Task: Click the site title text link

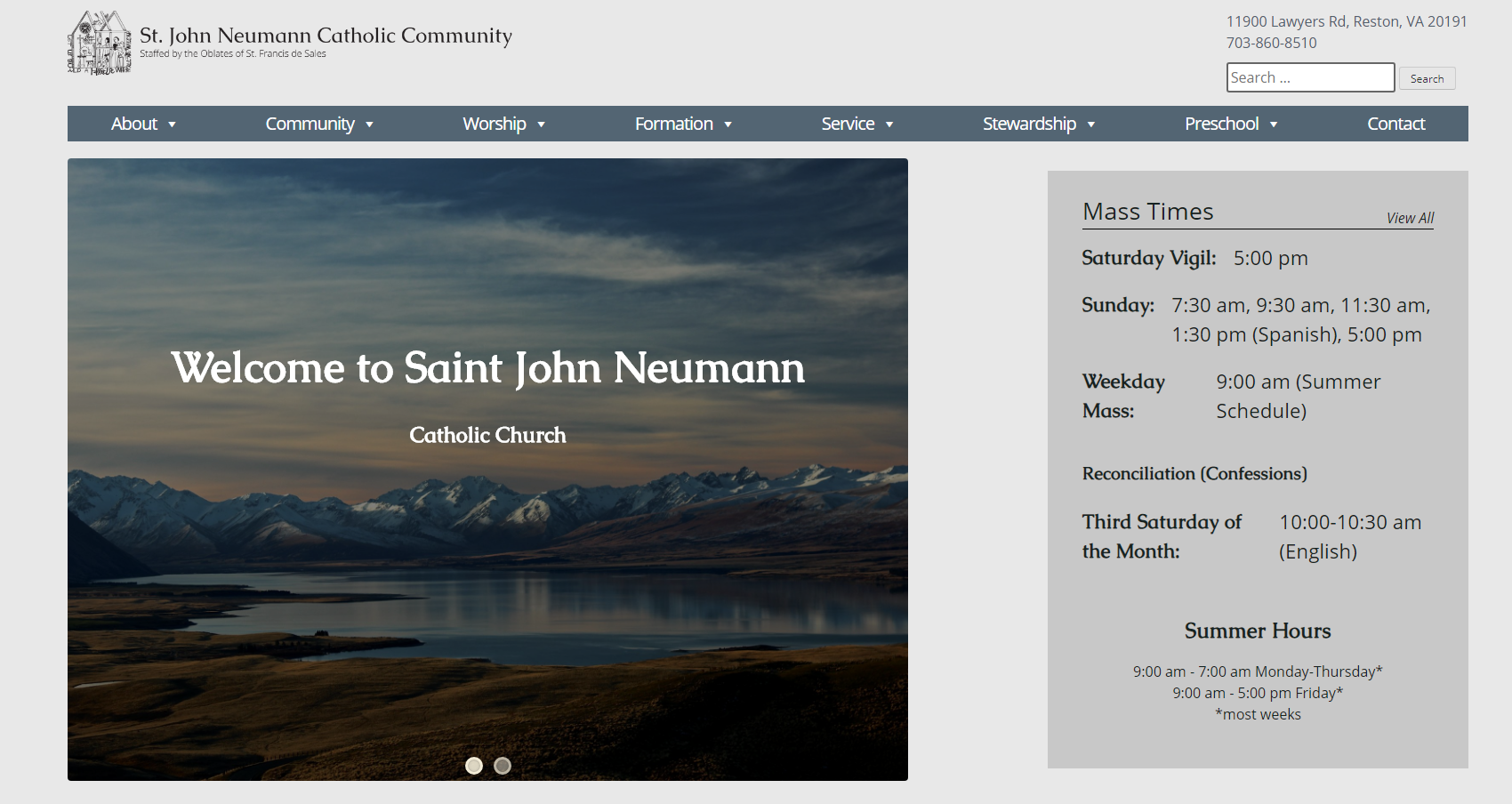Action: 326,36
